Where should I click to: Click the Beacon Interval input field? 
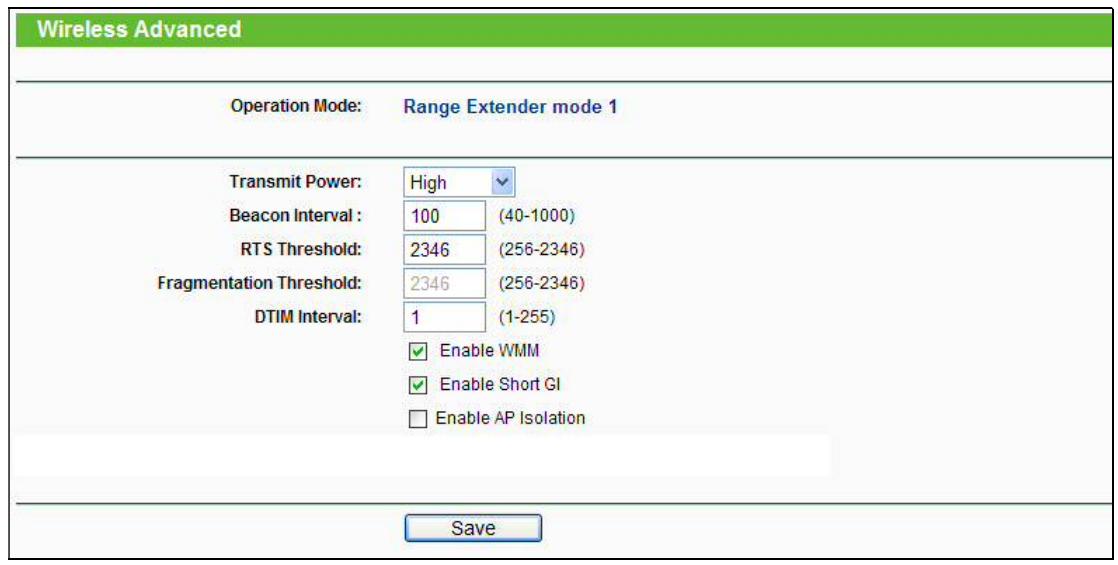pos(444,216)
